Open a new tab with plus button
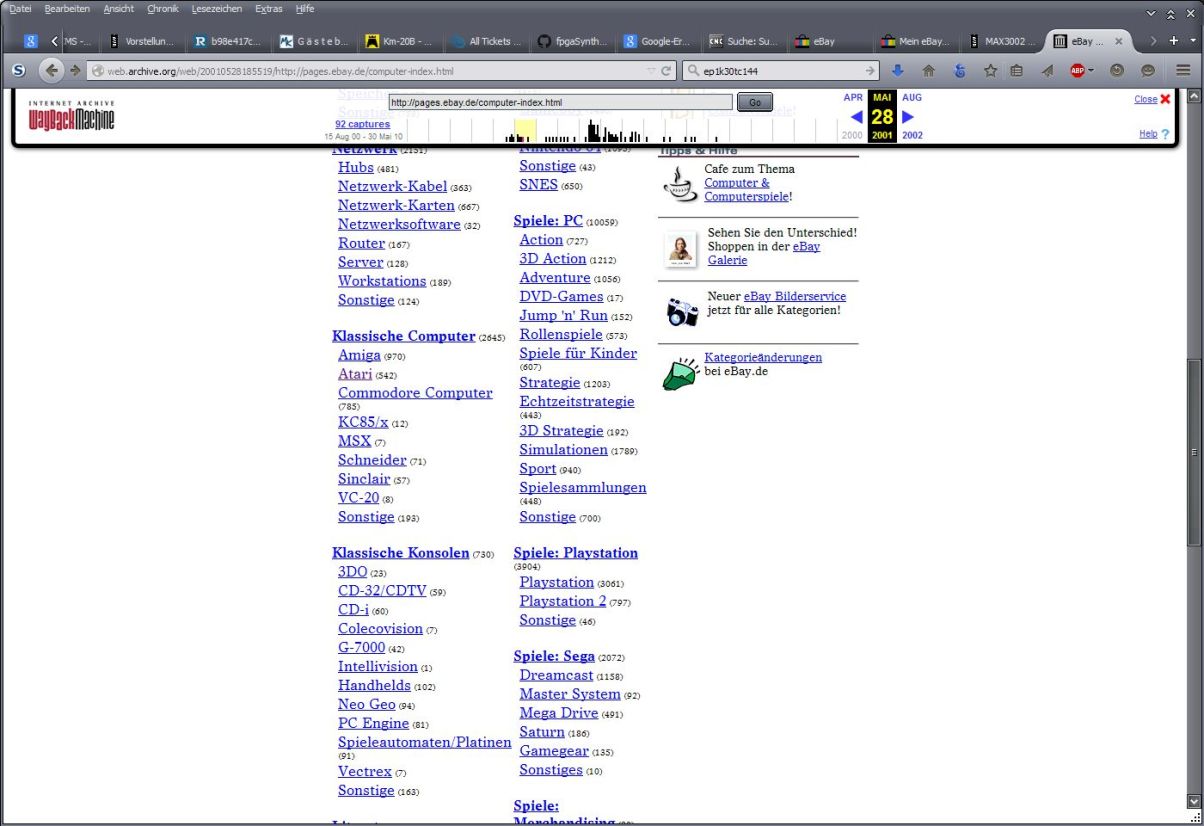The image size is (1204, 826). [x=1174, y=41]
